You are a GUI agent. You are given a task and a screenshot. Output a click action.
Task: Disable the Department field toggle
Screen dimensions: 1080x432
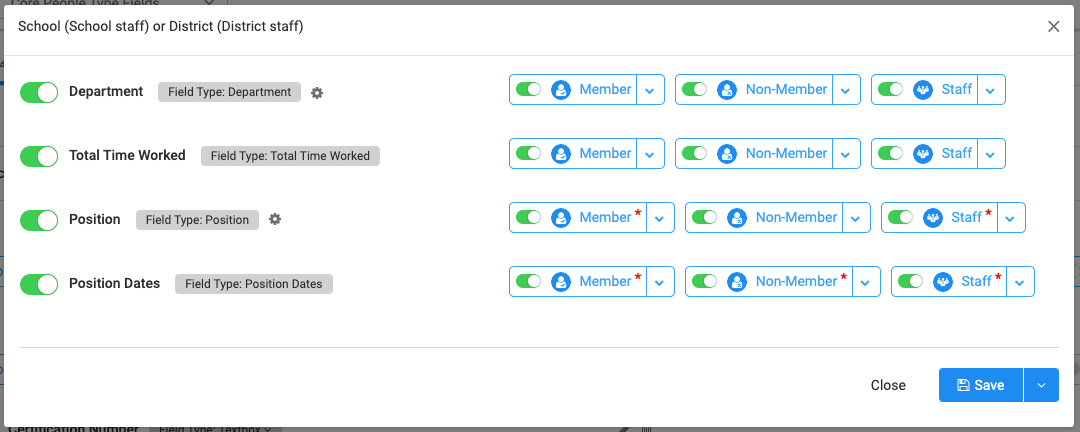(39, 92)
